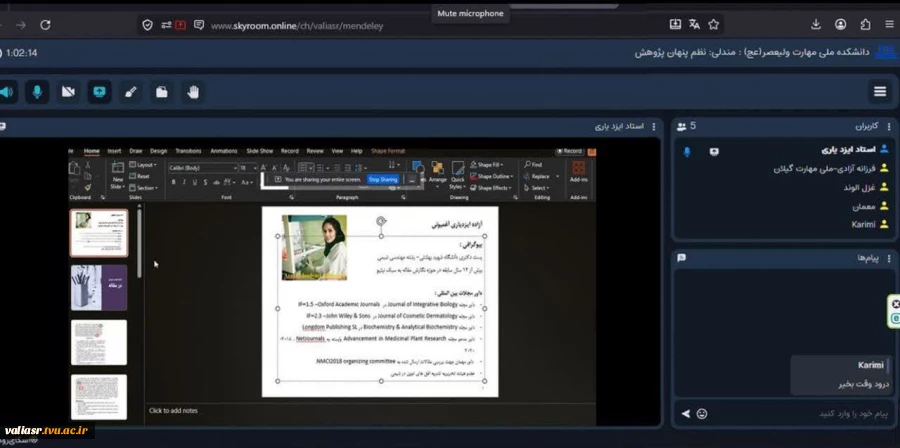
Task: Click the notes area 'Click to add notes'
Action: (173, 411)
